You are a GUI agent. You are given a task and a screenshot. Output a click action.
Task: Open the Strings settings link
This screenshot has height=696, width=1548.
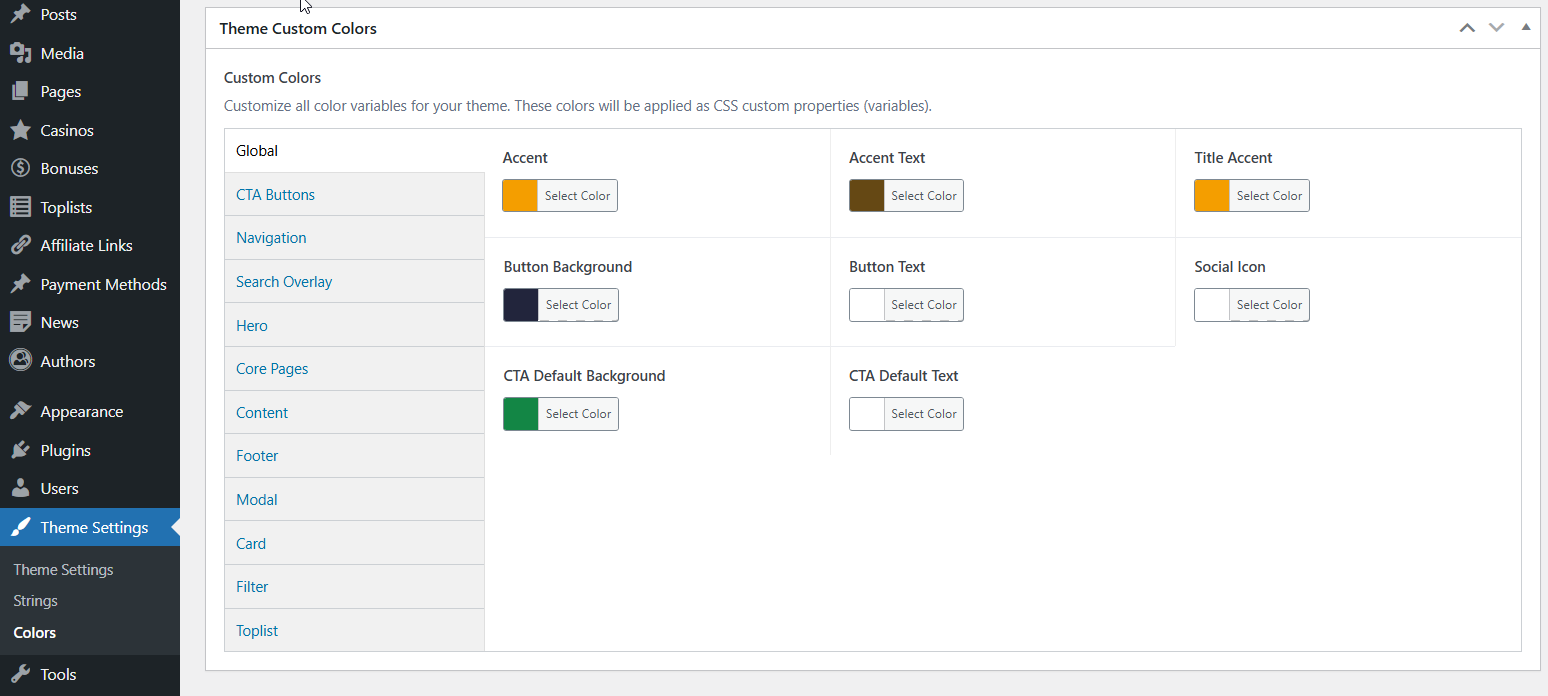pos(35,600)
